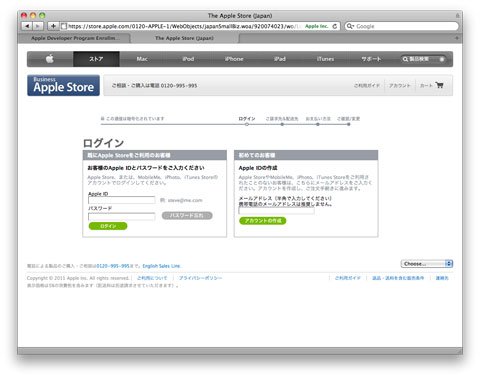Image resolution: width=480 pixels, height=378 pixels.
Task: Open the iPhone navigation item
Action: tap(234, 59)
